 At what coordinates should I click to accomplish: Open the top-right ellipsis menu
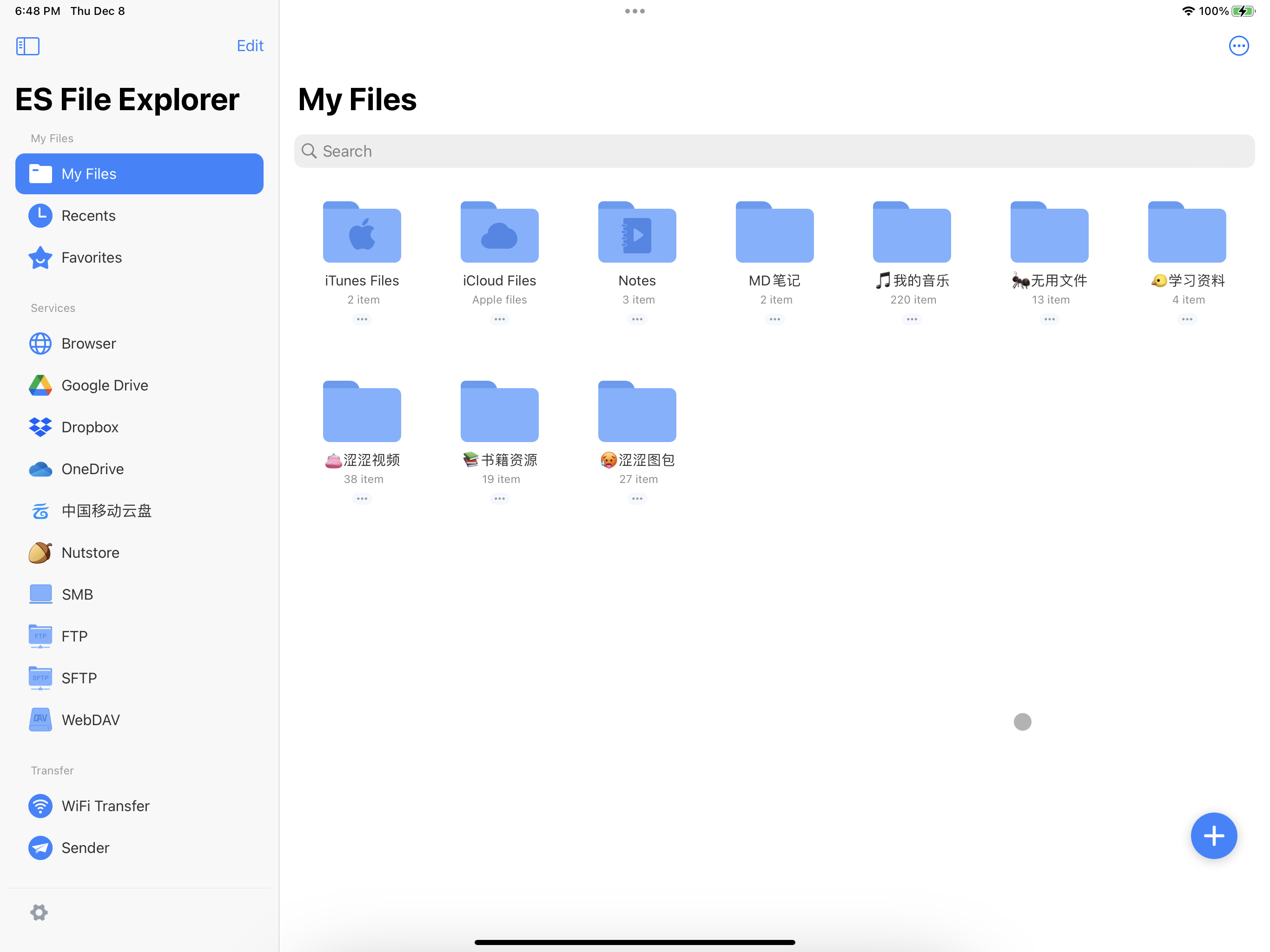pos(1238,46)
